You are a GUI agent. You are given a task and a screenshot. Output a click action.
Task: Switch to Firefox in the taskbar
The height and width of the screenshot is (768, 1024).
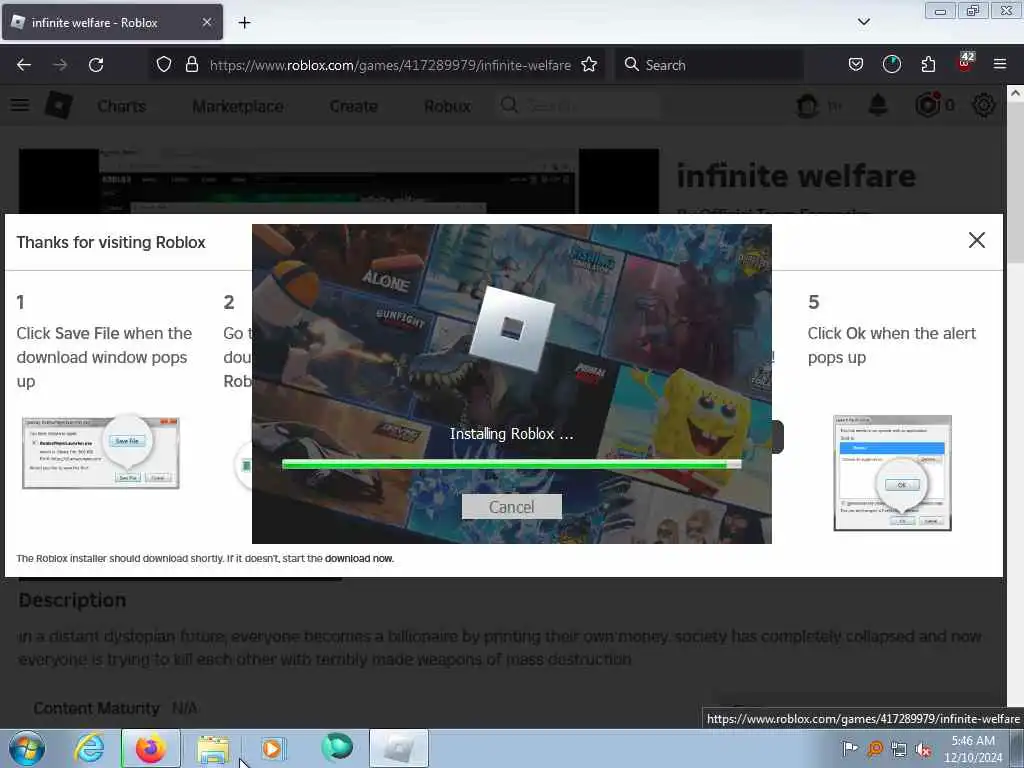coord(150,748)
